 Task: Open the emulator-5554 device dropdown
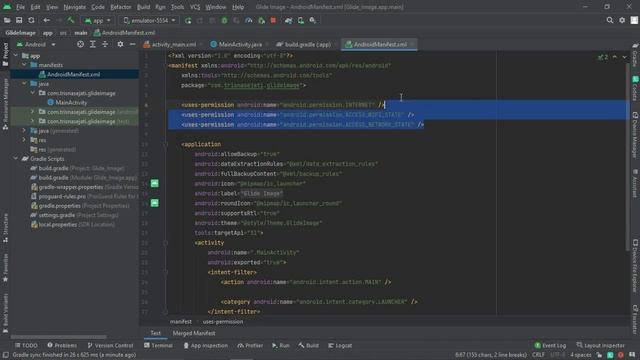pos(149,20)
